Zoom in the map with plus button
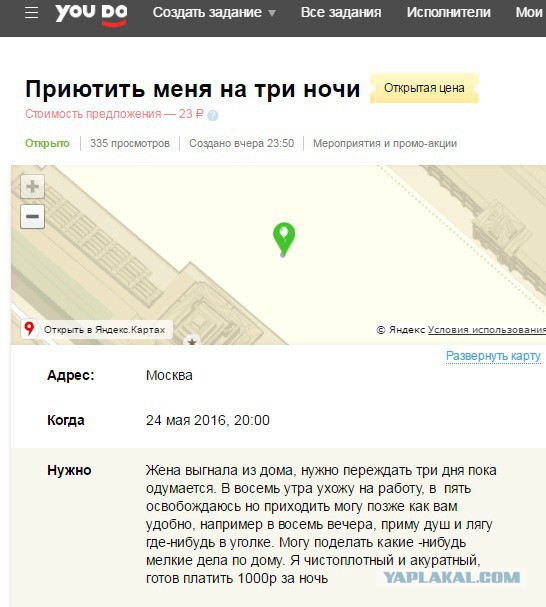 coord(32,187)
